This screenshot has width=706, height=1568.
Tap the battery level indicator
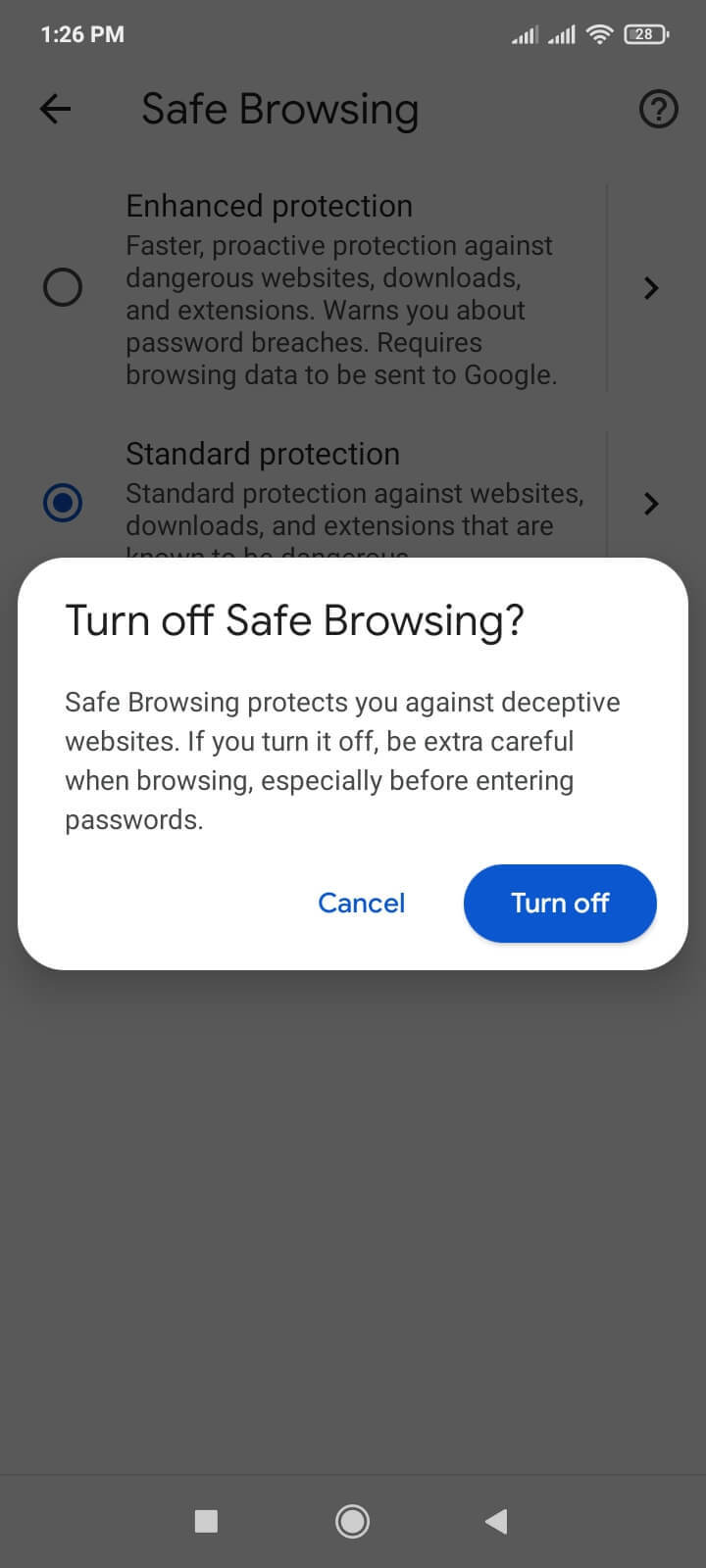pyautogui.click(x=646, y=34)
